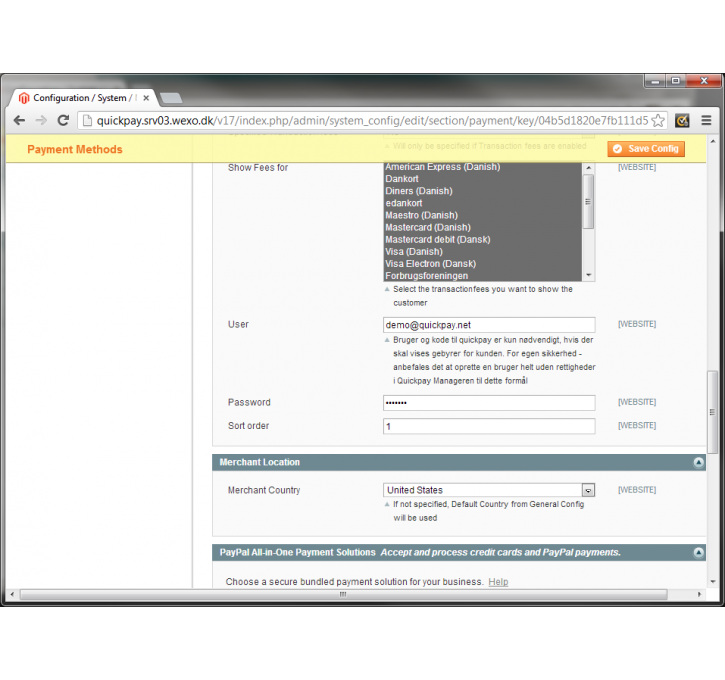The height and width of the screenshot is (680, 725).
Task: Click fees list scroll up arrow
Action: 588,168
